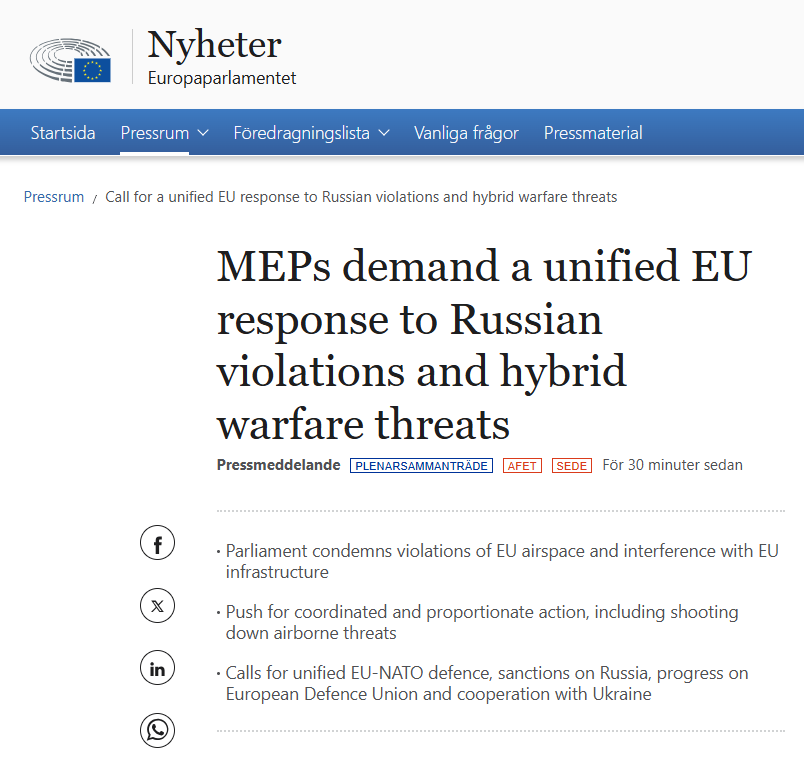Screen dimensions: 804x761
Task: Open the Startsida menu item
Action: (x=63, y=133)
